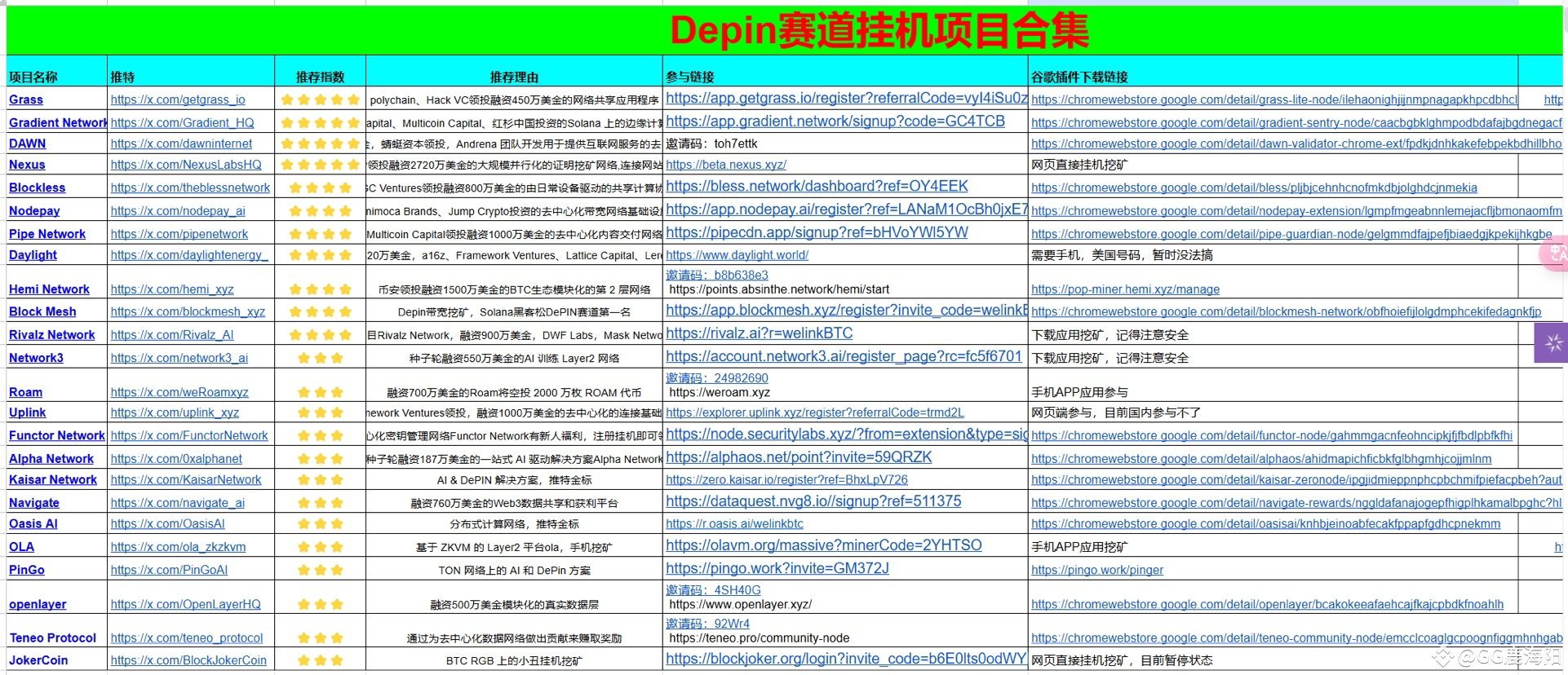This screenshot has height=675, width=1568.
Task: Select the 邀请码: toh7ettk cell
Action: [x=845, y=143]
